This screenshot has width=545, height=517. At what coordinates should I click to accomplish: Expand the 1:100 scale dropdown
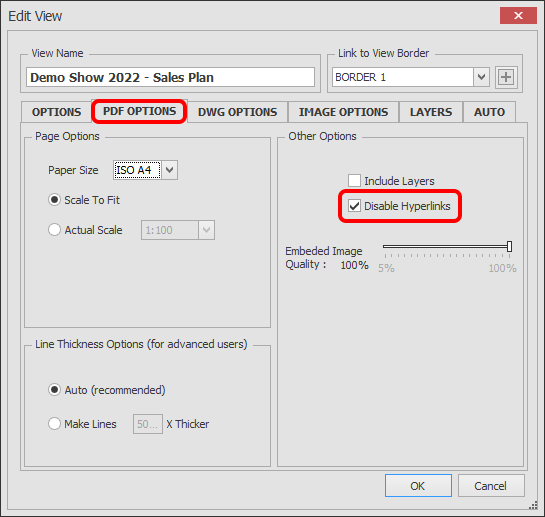coord(206,230)
